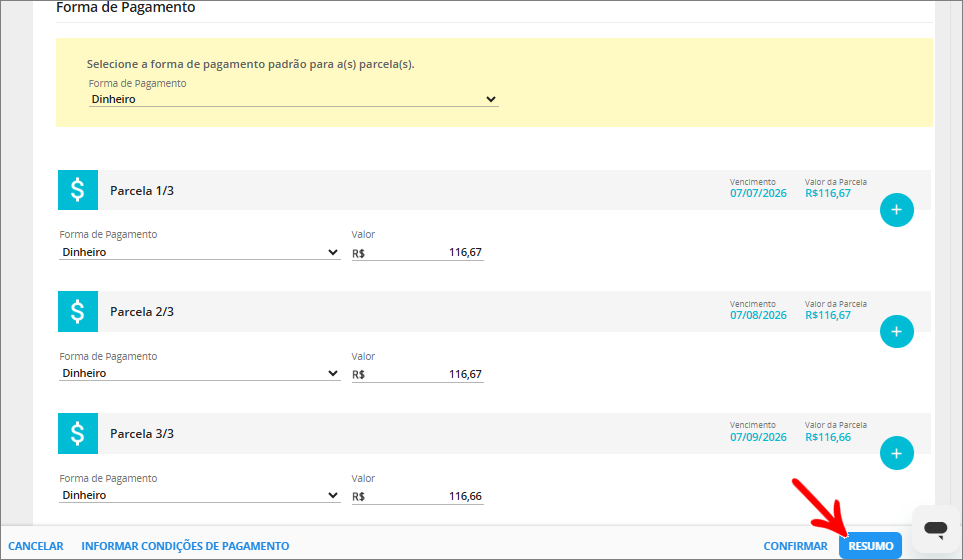The height and width of the screenshot is (560, 963).
Task: Click the Valor field of Parcela 2/3
Action: (418, 374)
